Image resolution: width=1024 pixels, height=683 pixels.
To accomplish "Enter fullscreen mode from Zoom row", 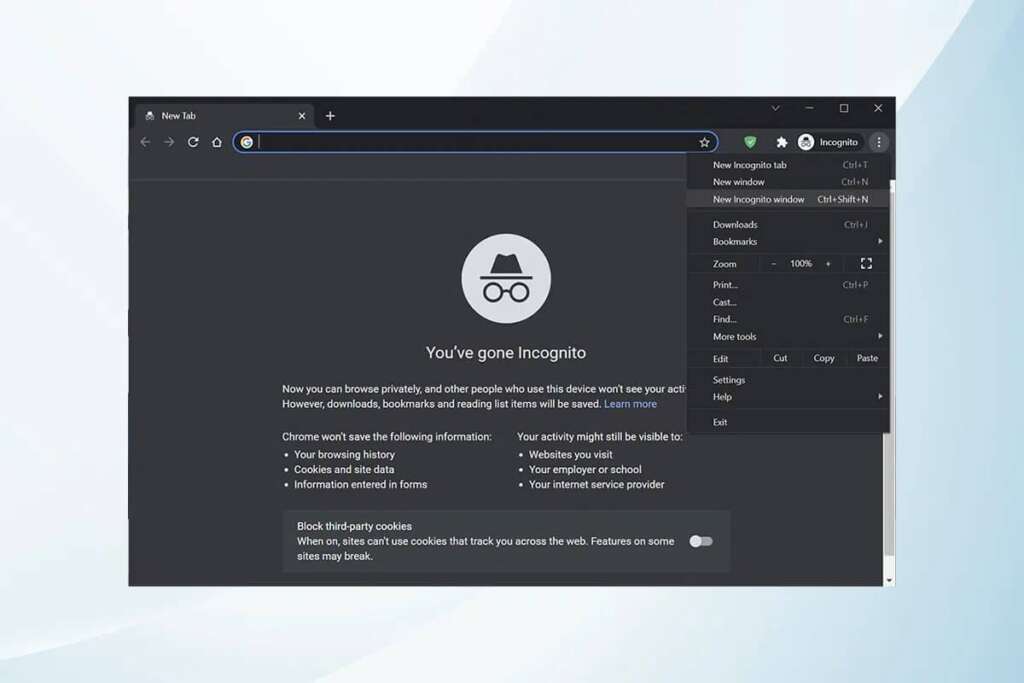I will click(866, 264).
